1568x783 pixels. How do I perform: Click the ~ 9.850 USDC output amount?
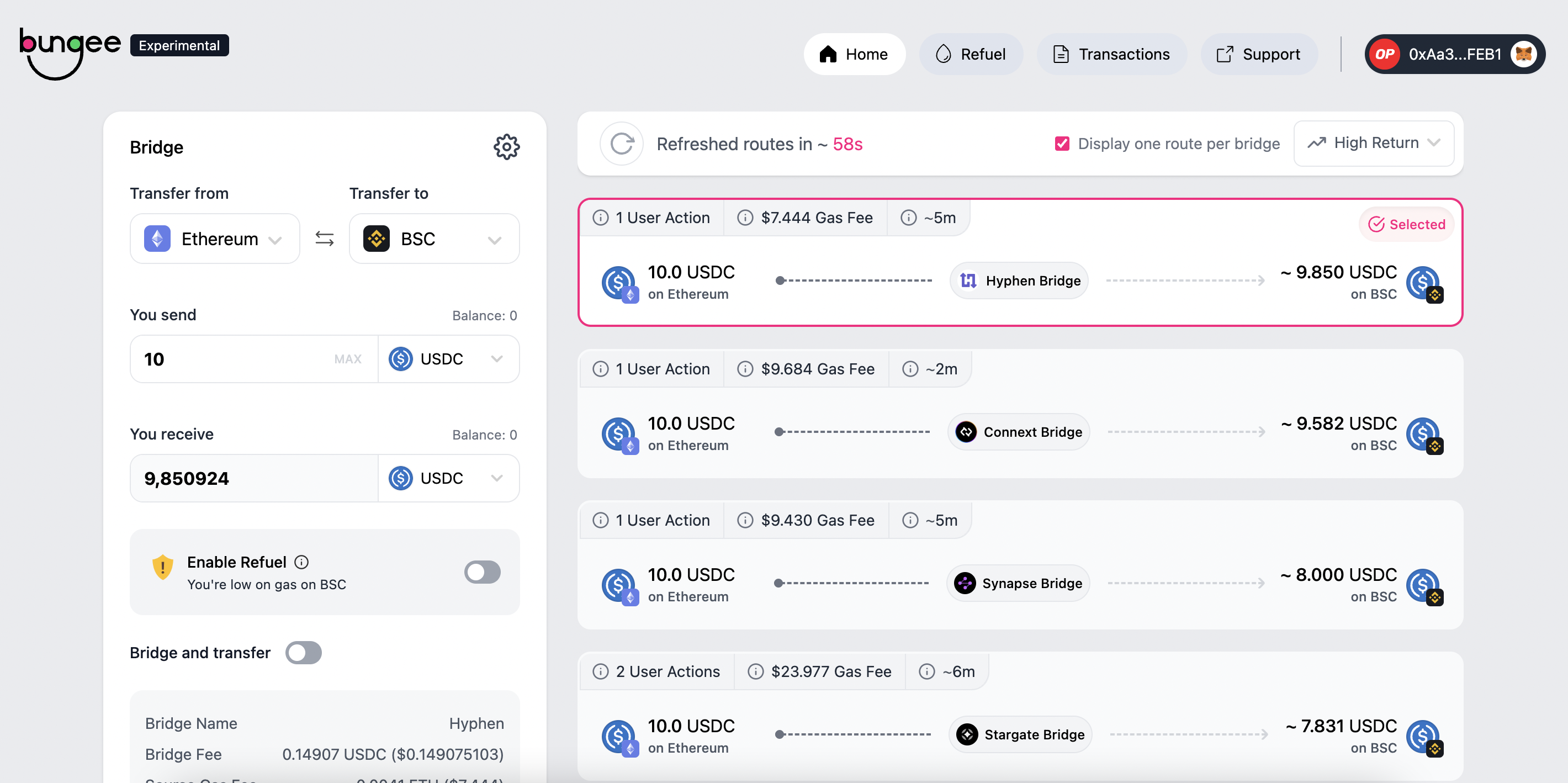coord(1338,272)
